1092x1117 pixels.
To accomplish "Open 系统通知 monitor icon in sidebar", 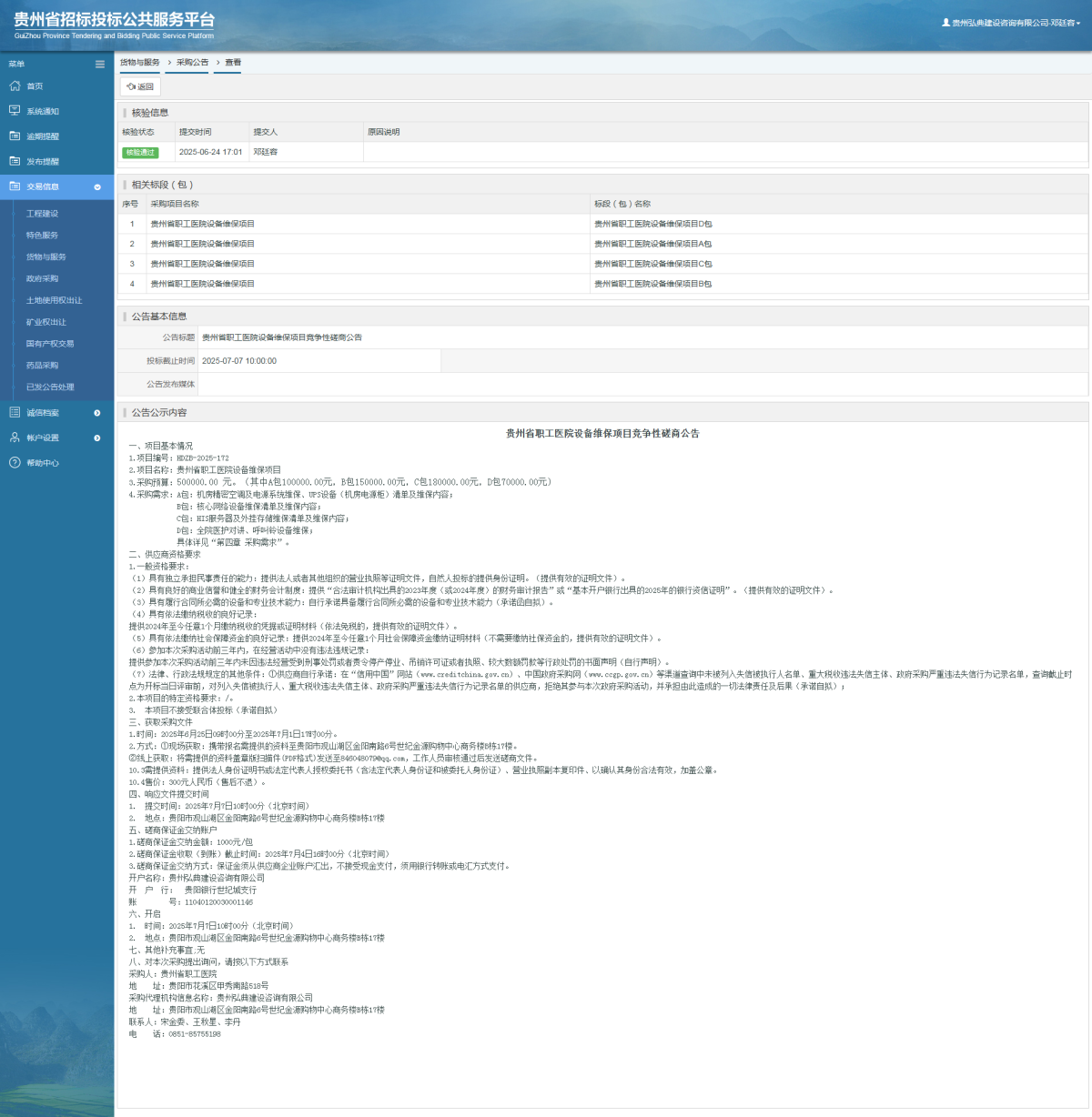I will tap(15, 111).
